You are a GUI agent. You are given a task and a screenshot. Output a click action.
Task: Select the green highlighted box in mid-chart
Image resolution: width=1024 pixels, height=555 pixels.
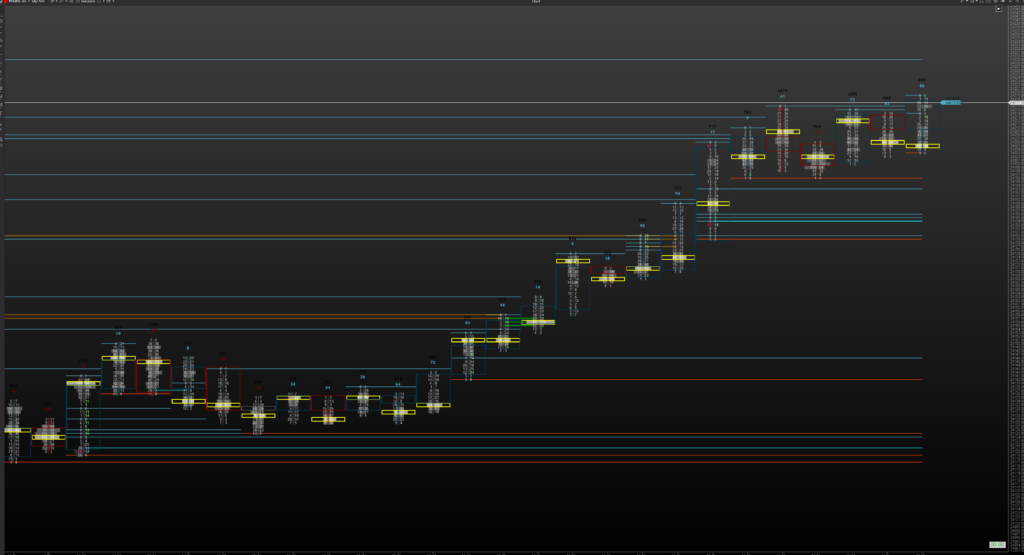click(537, 322)
